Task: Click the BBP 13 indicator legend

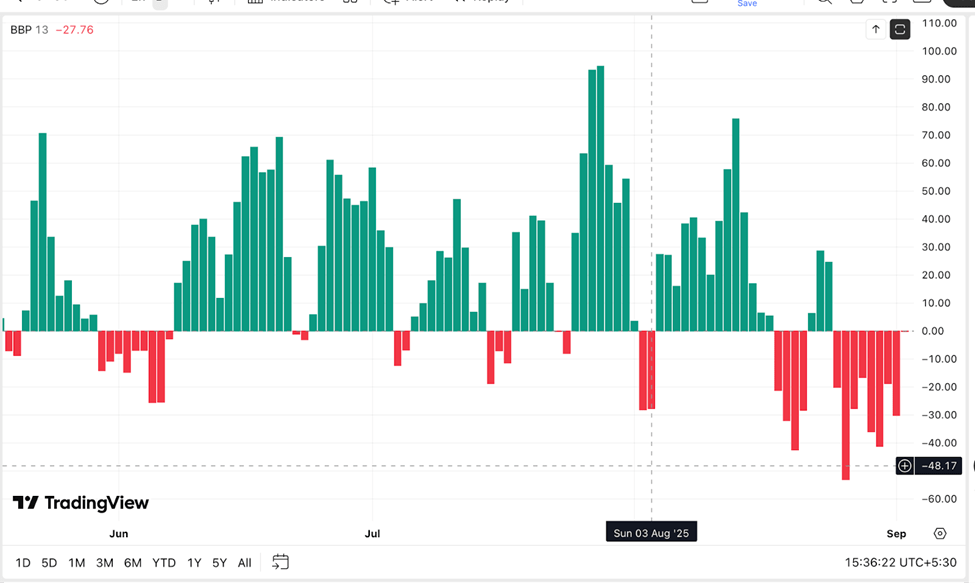Action: pyautogui.click(x=29, y=30)
